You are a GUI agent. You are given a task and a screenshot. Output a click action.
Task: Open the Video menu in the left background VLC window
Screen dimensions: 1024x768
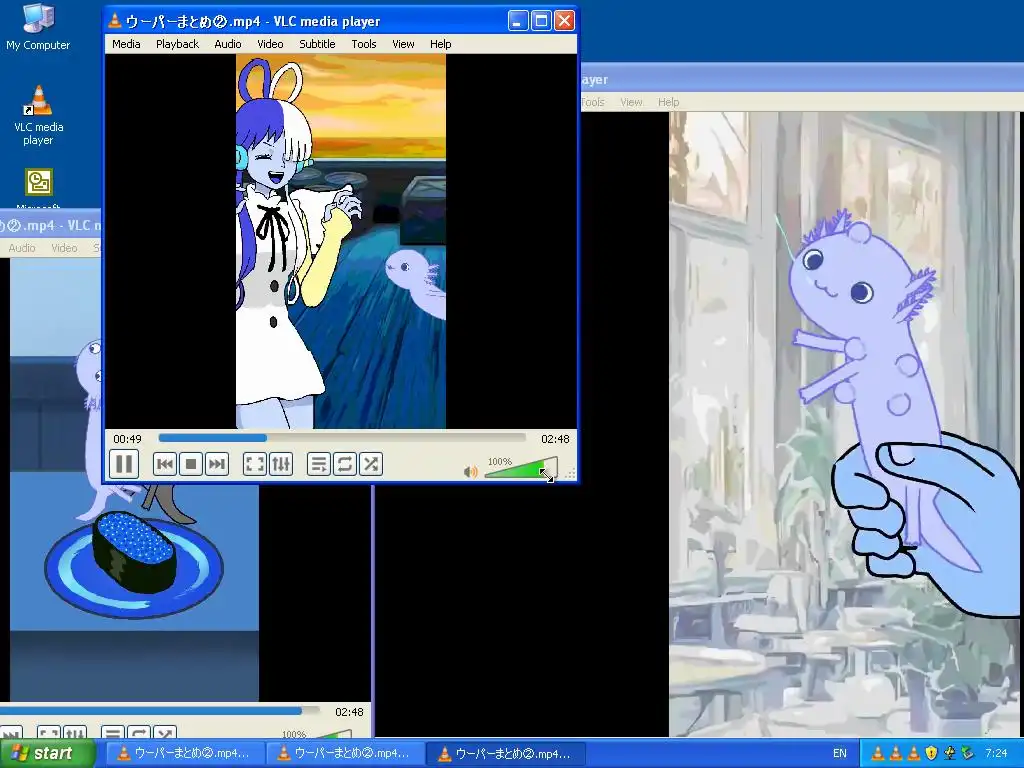point(64,248)
